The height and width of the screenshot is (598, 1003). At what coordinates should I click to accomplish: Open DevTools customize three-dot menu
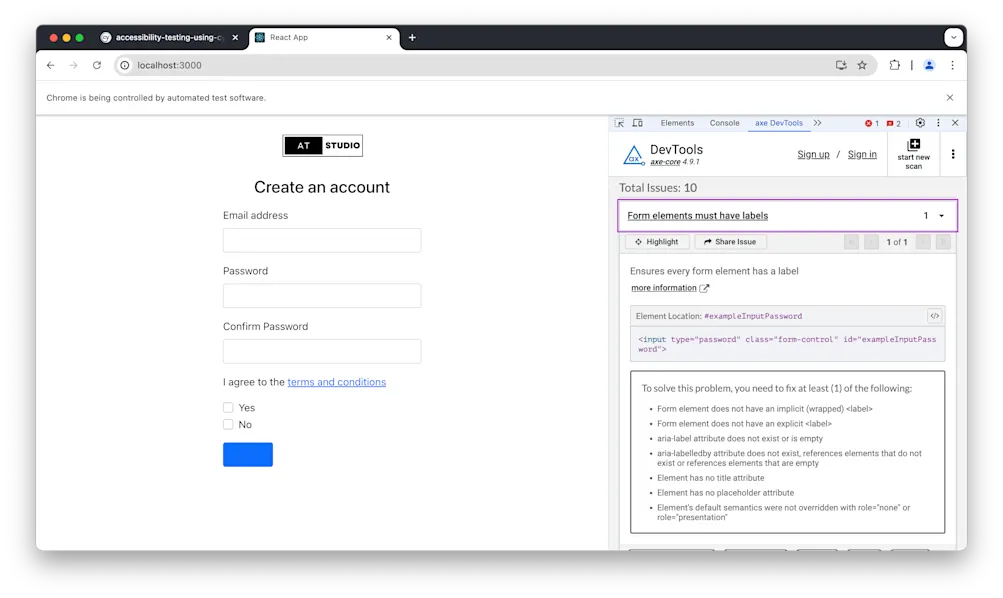tap(938, 123)
